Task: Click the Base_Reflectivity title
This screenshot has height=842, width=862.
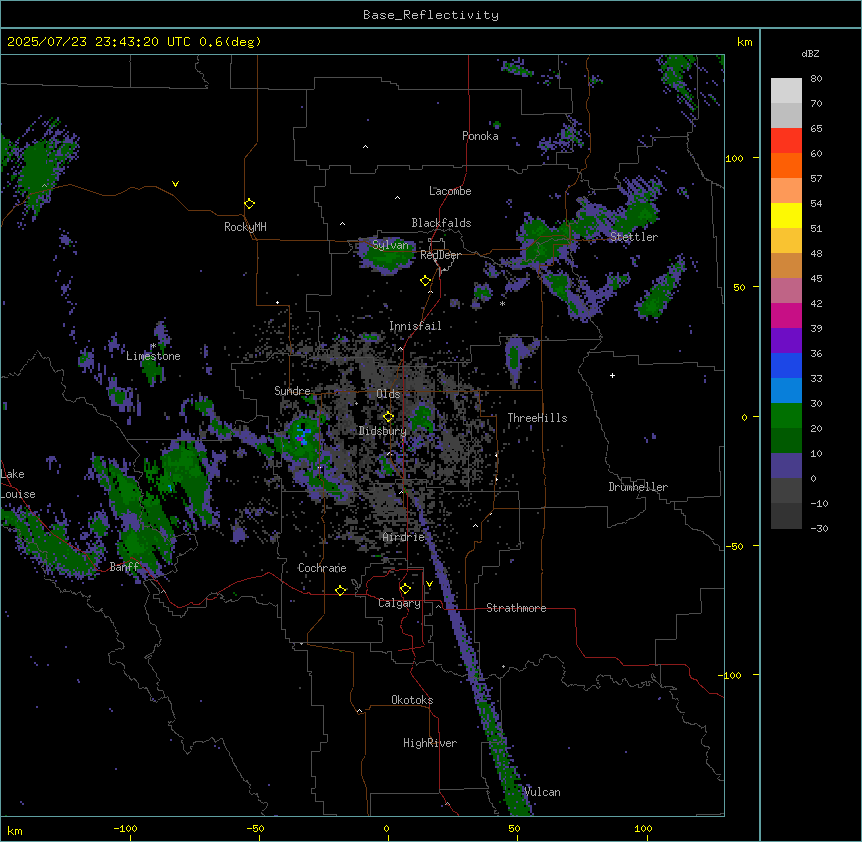Action: 431,15
